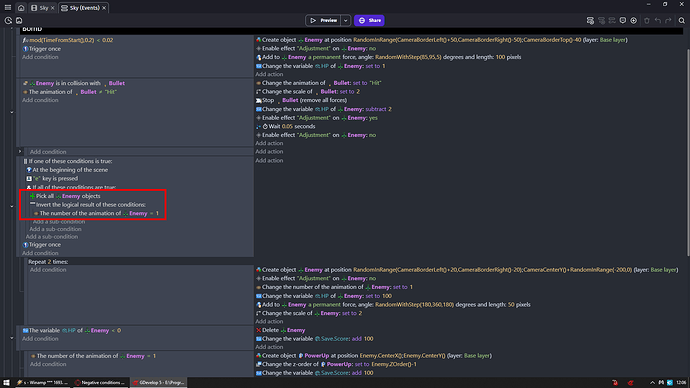The height and width of the screenshot is (388, 690).
Task: Open the Preview dropdown arrow
Action: pyautogui.click(x=346, y=20)
